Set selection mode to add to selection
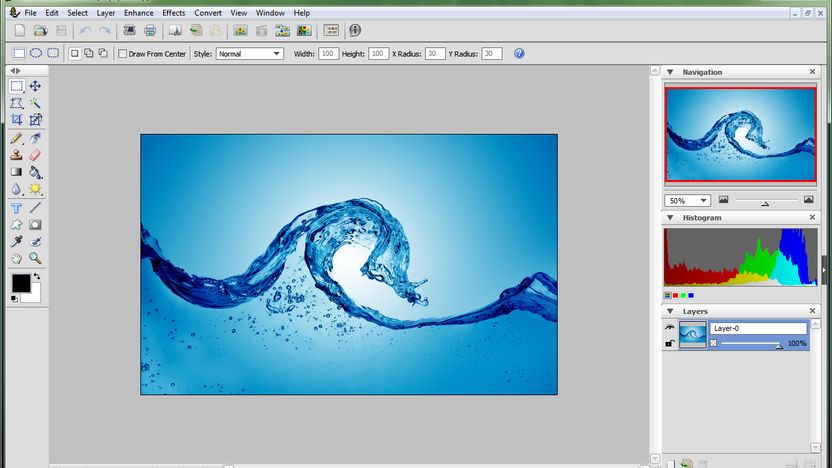 [89, 53]
